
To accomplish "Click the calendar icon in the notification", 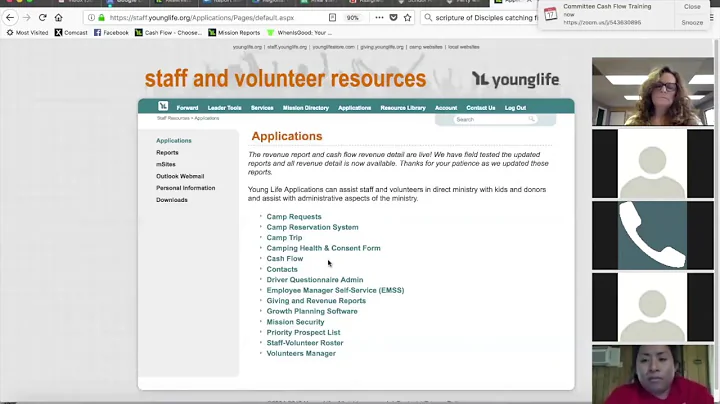I will 551,15.
